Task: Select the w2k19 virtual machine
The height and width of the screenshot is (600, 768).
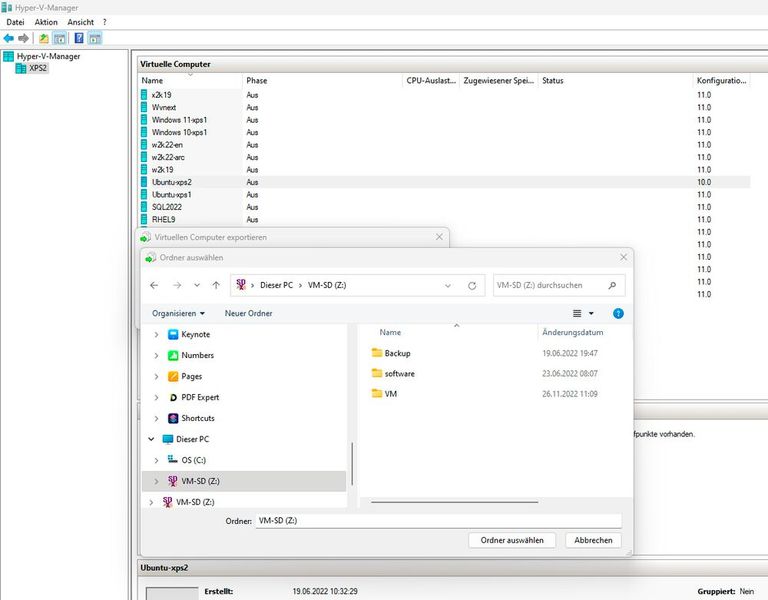Action: pos(445,169)
